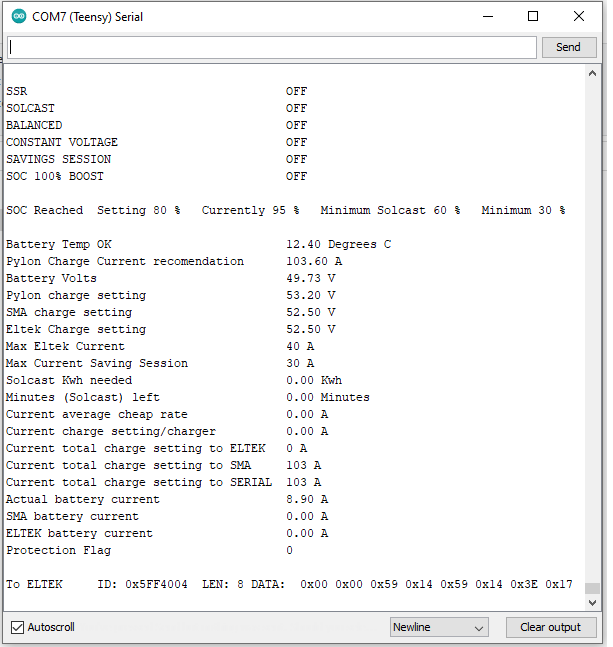The width and height of the screenshot is (613, 647).
Task: Click the BALANCED label text
Action: tap(34, 125)
